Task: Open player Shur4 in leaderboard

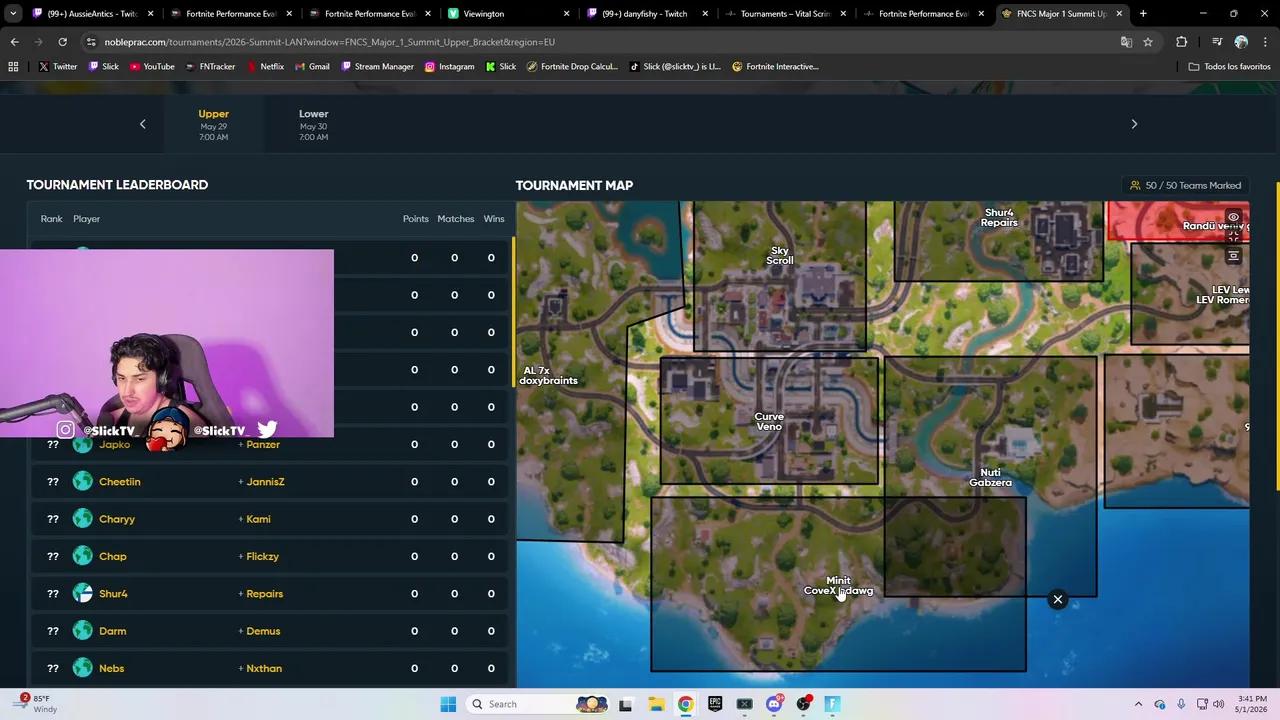Action: tap(113, 594)
